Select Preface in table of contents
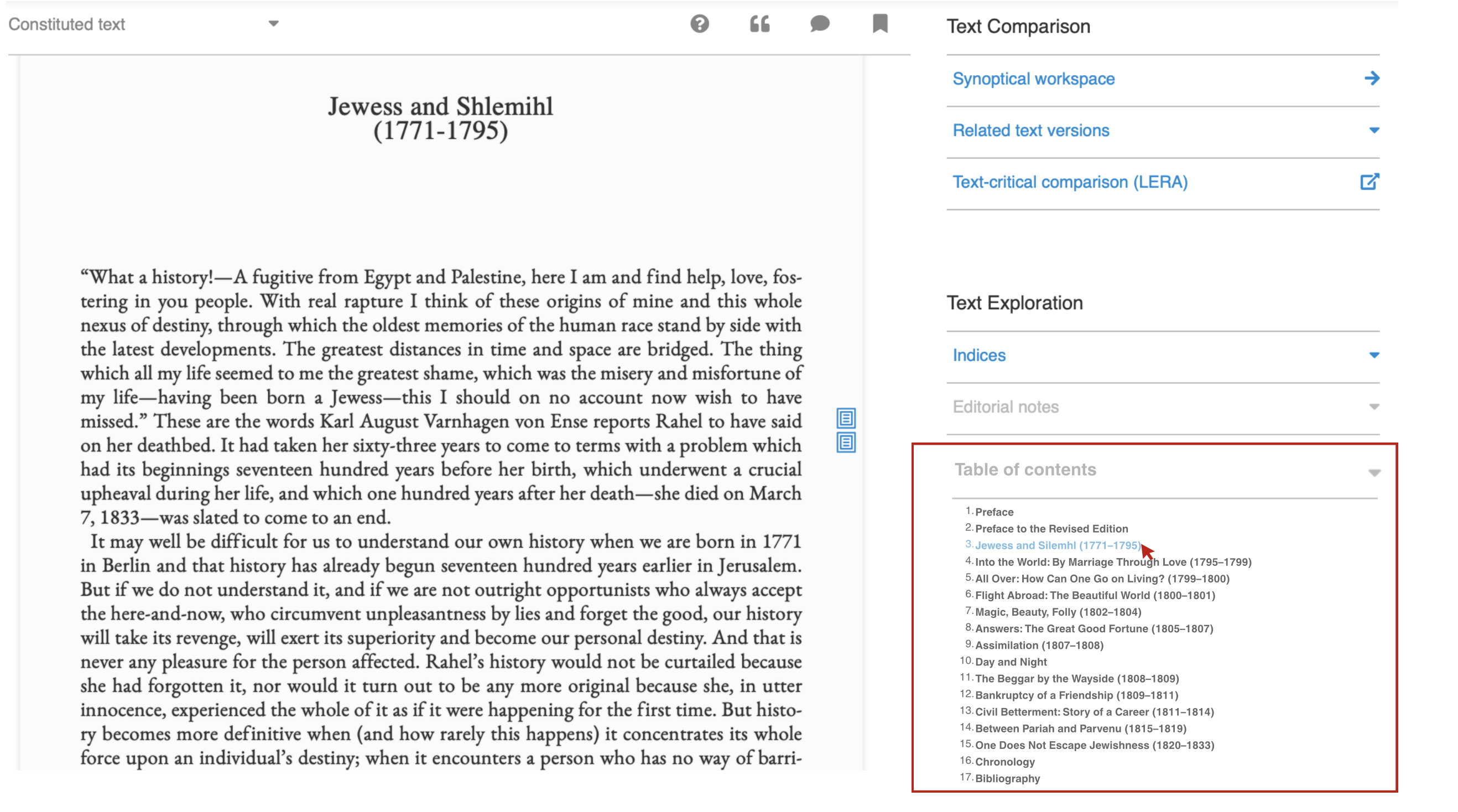 pyautogui.click(x=994, y=512)
